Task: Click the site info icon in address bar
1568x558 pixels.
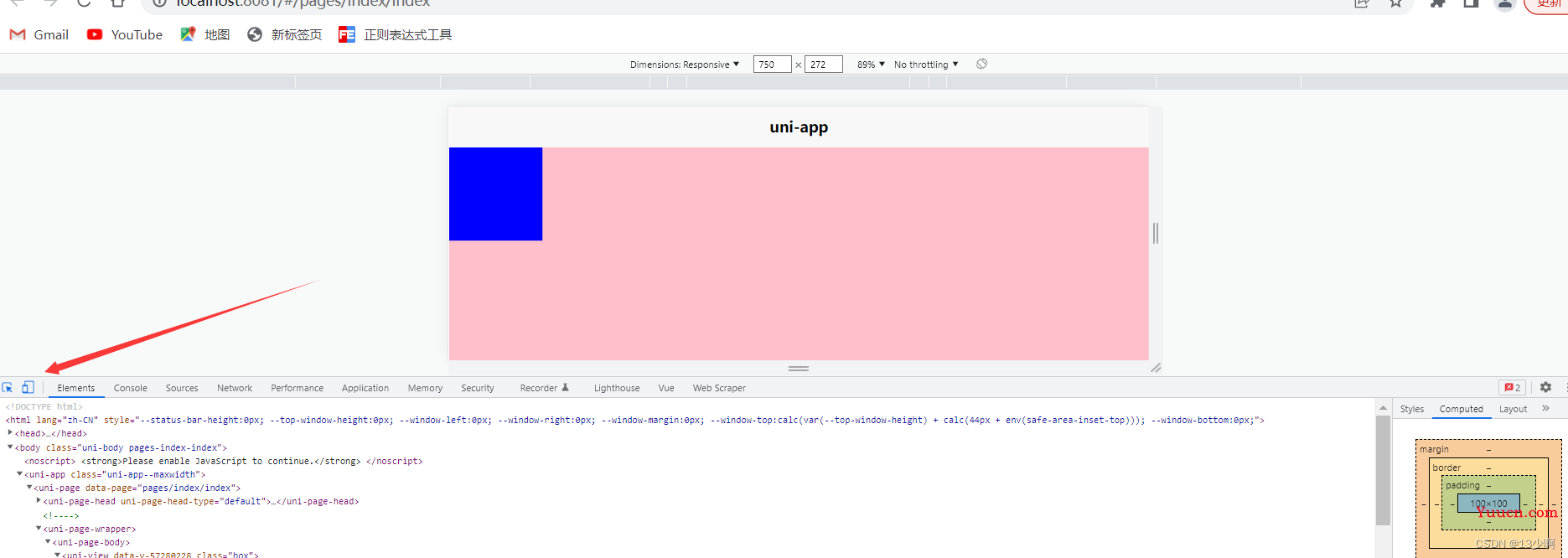Action: coord(159,3)
